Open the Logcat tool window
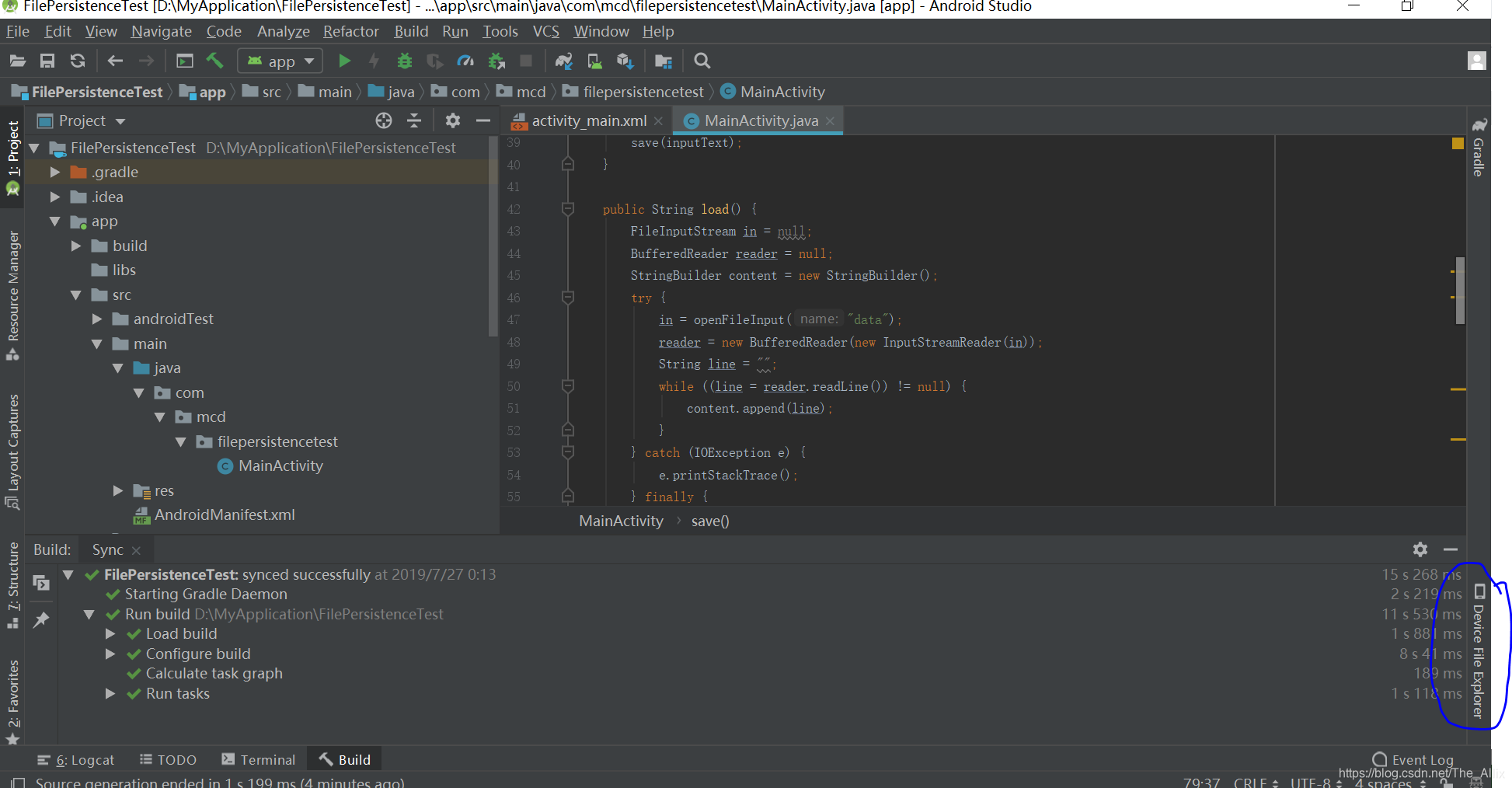Viewport: 1512px width, 788px height. pyautogui.click(x=76, y=759)
